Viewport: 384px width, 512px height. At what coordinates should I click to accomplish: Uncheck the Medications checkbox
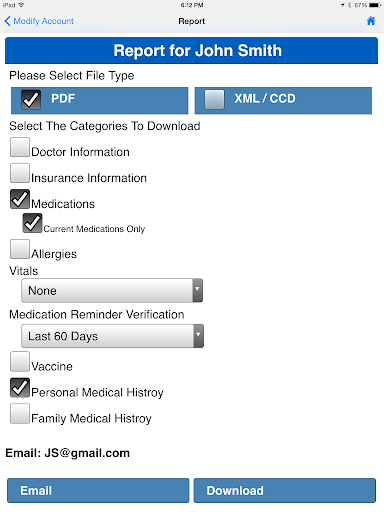20,199
